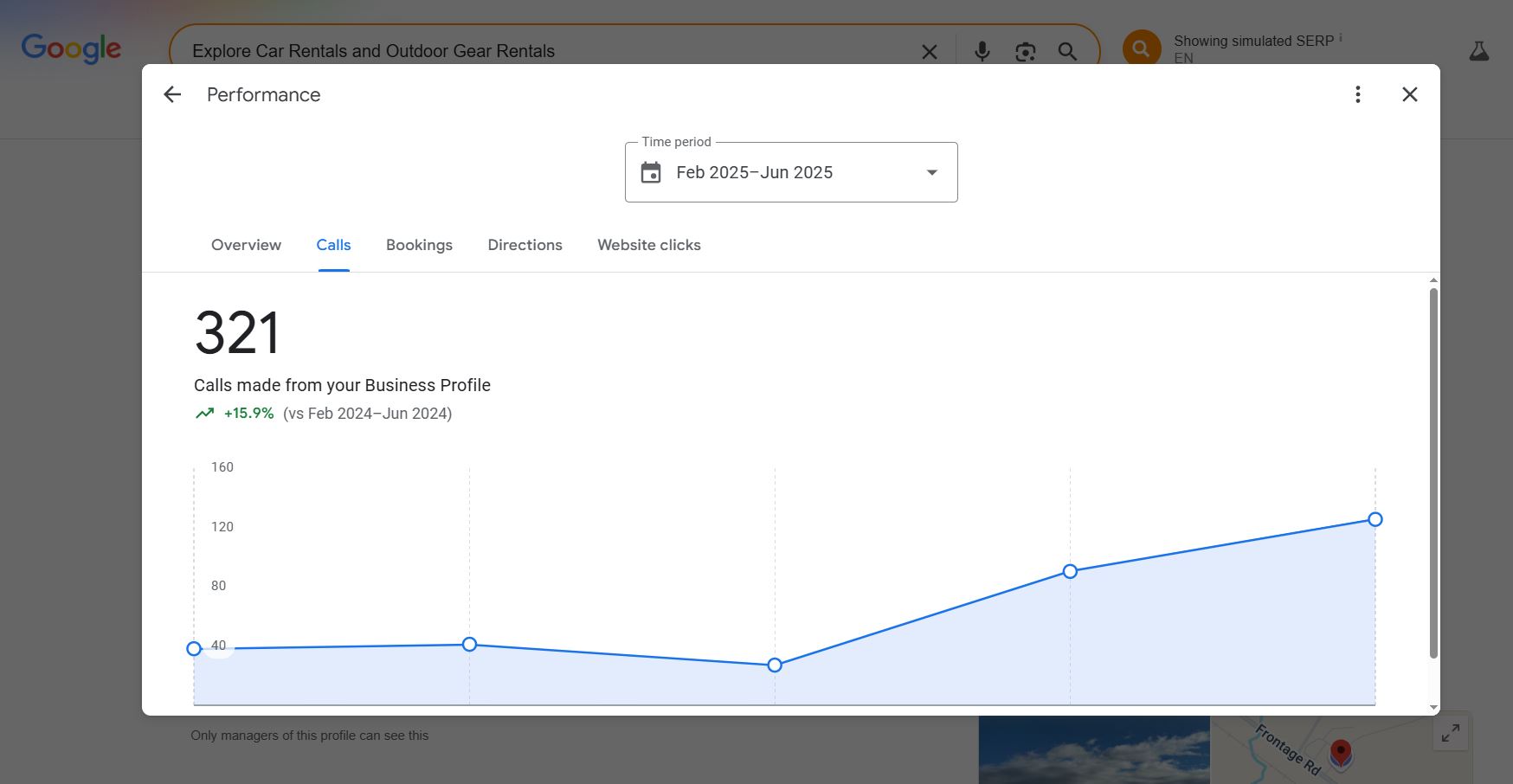1513x784 pixels.
Task: Open the three-dot more options menu
Action: [x=1357, y=94]
